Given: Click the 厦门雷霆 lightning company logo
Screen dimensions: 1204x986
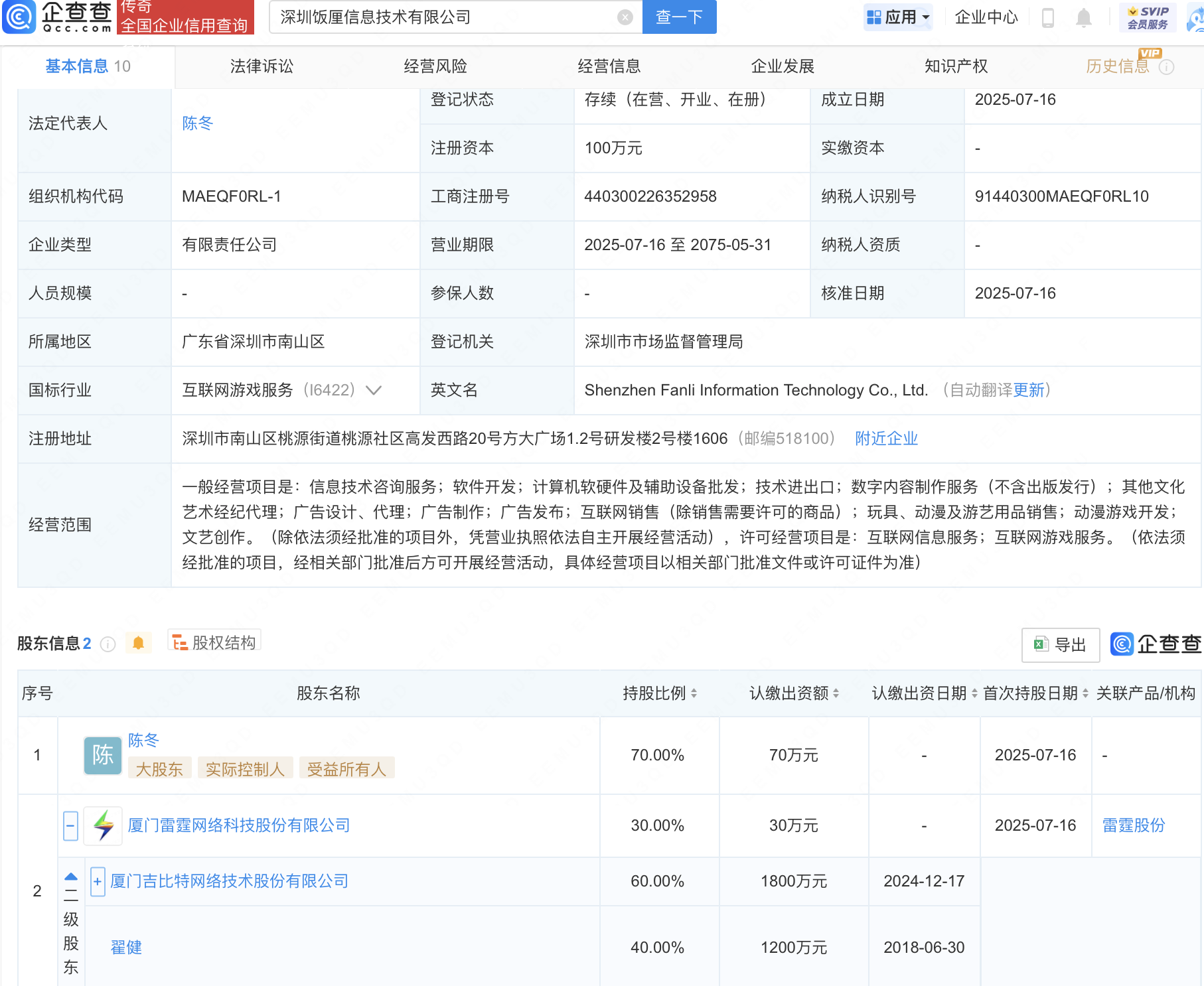Looking at the screenshot, I should point(103,825).
